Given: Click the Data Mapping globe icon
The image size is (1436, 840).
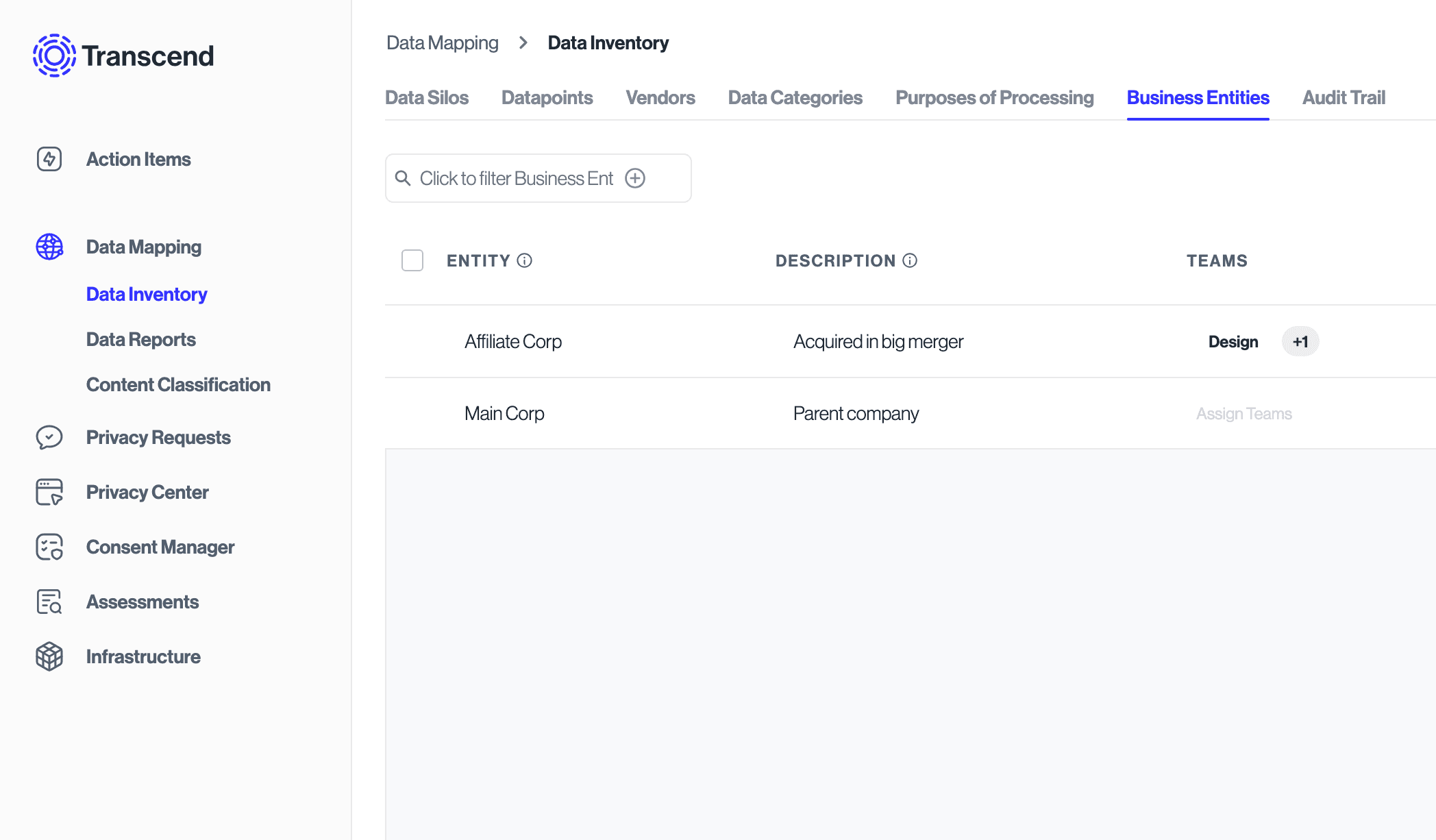Looking at the screenshot, I should 49,247.
